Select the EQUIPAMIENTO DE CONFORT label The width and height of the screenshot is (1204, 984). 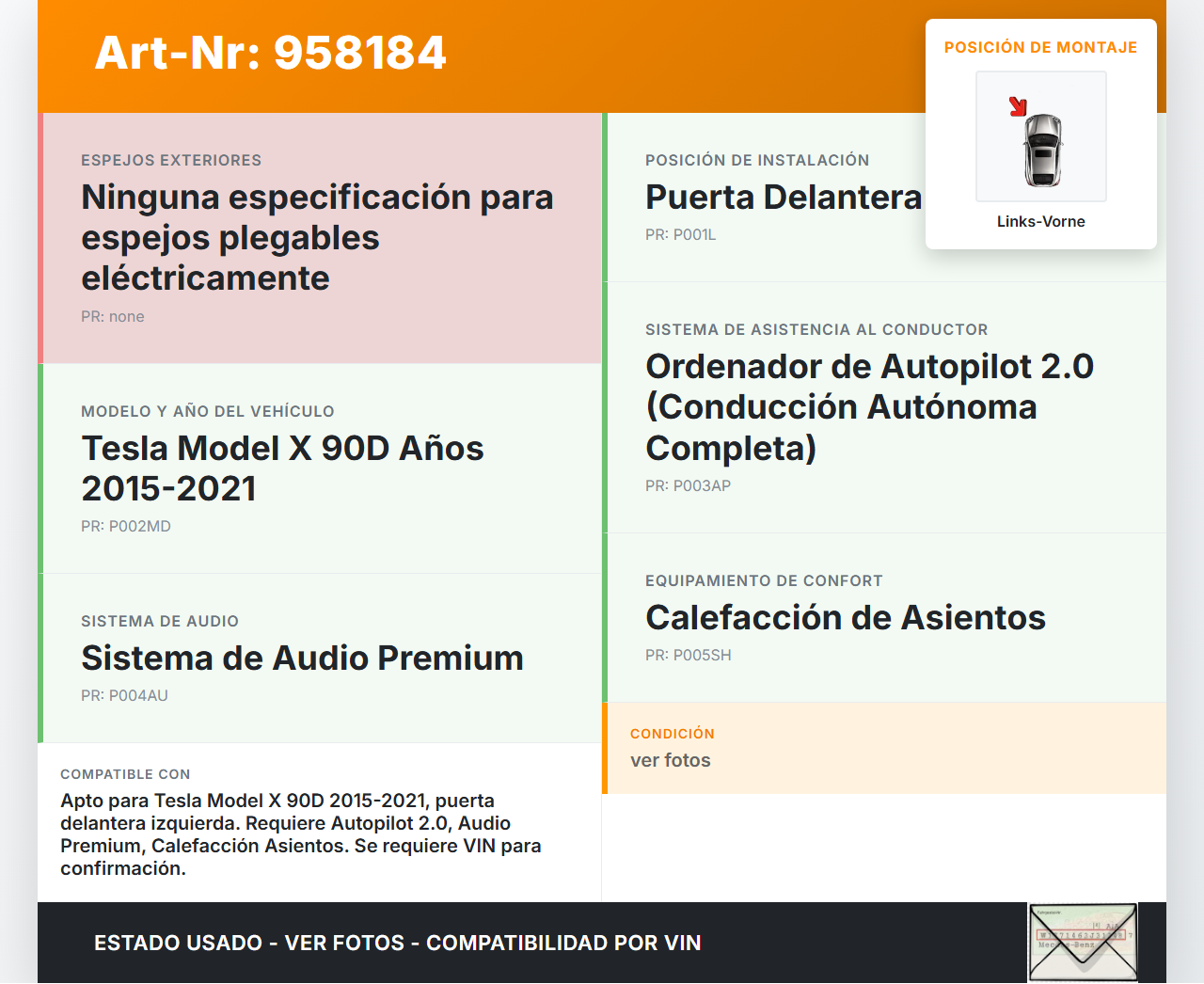point(764,580)
